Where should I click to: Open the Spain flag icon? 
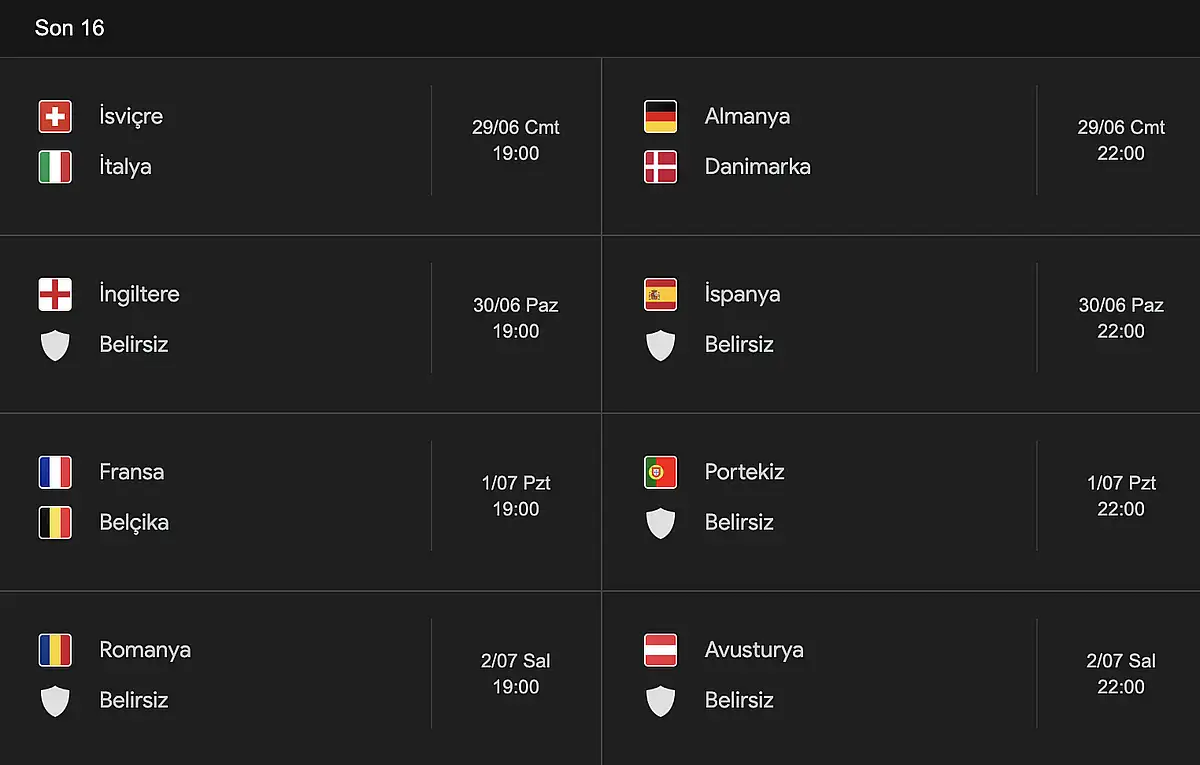coord(660,295)
